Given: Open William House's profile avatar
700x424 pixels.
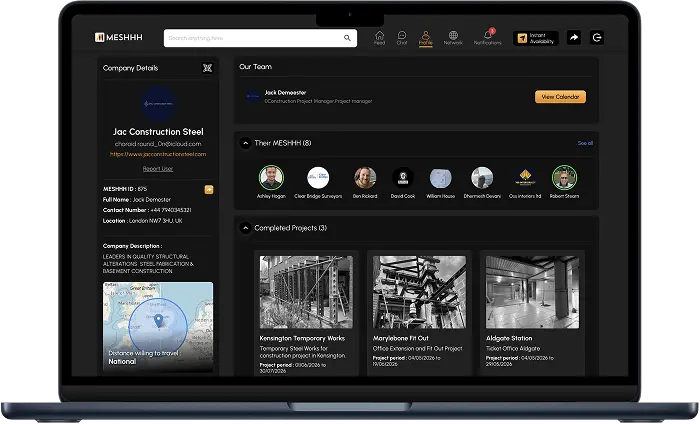Looking at the screenshot, I should click(441, 178).
